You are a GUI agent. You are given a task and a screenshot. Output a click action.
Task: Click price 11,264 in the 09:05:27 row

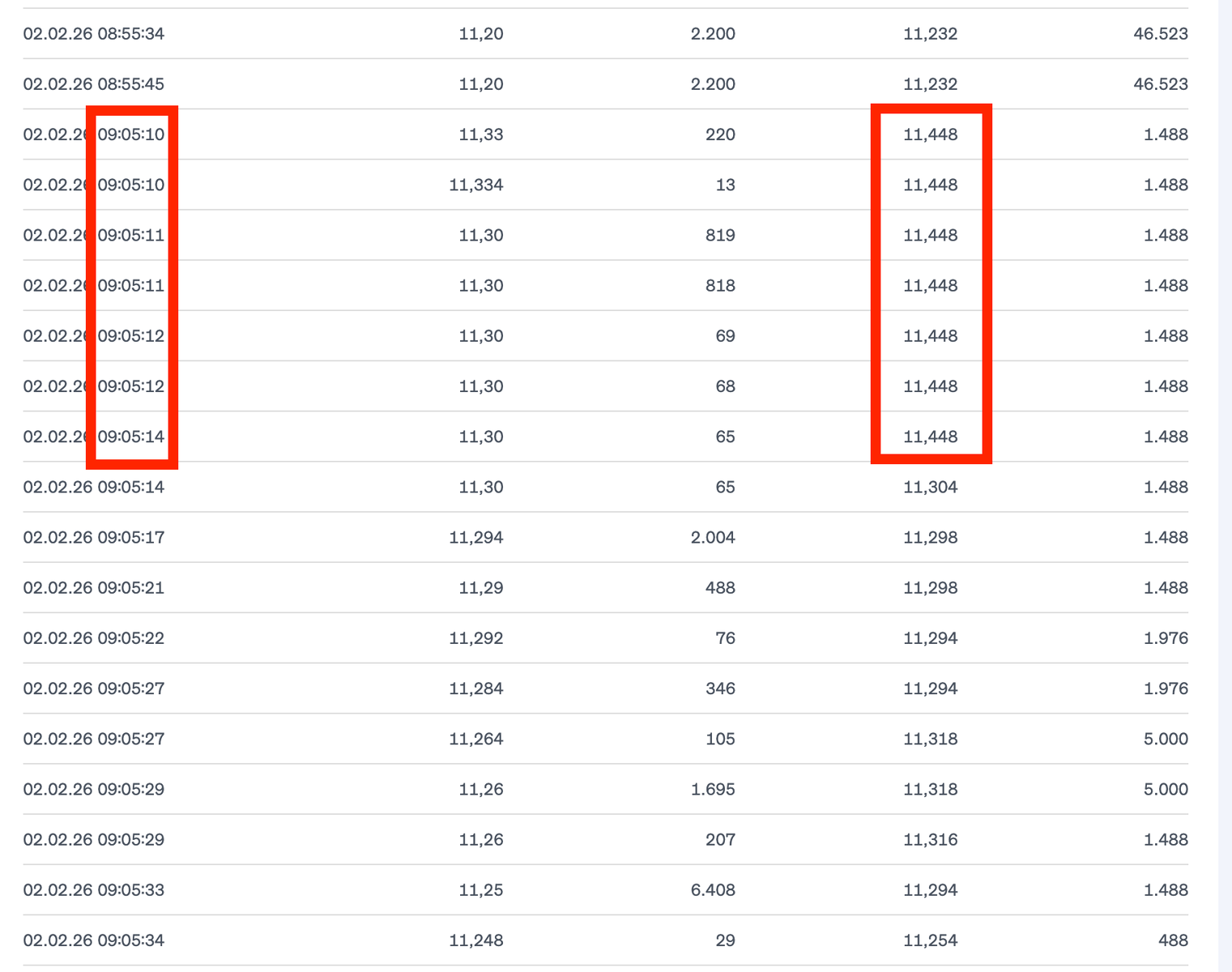(476, 738)
